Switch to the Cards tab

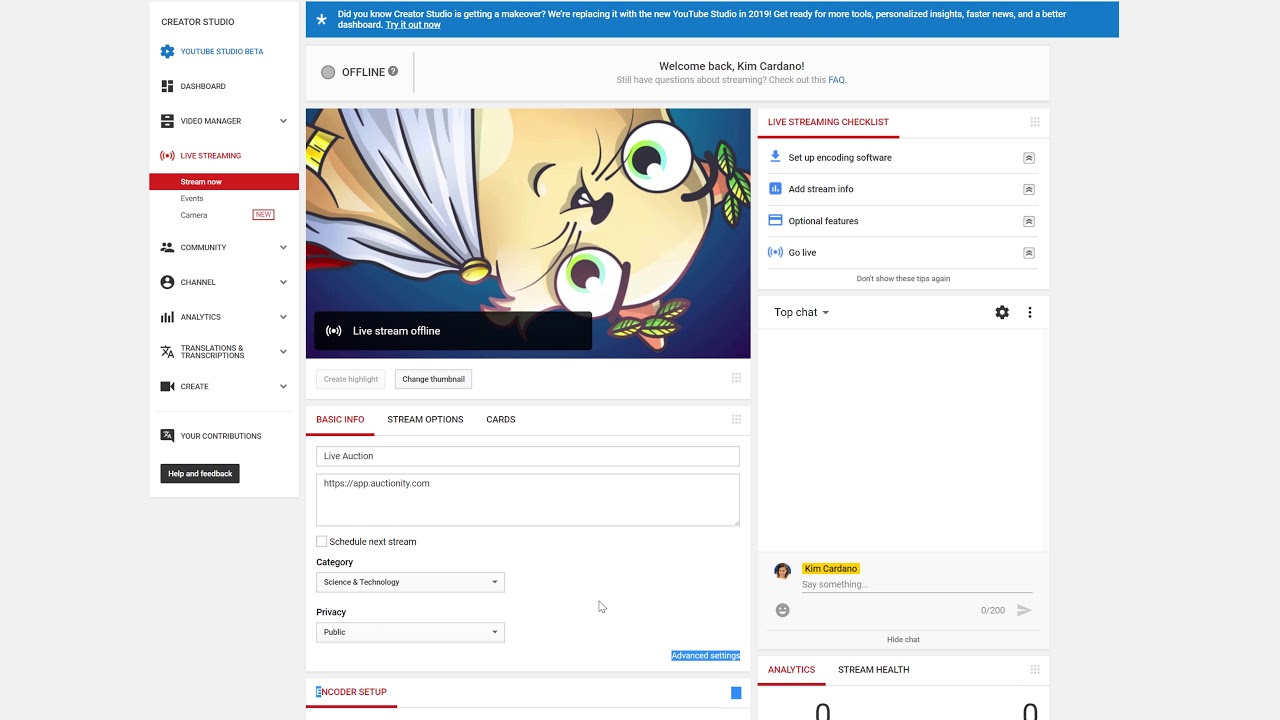tap(501, 420)
